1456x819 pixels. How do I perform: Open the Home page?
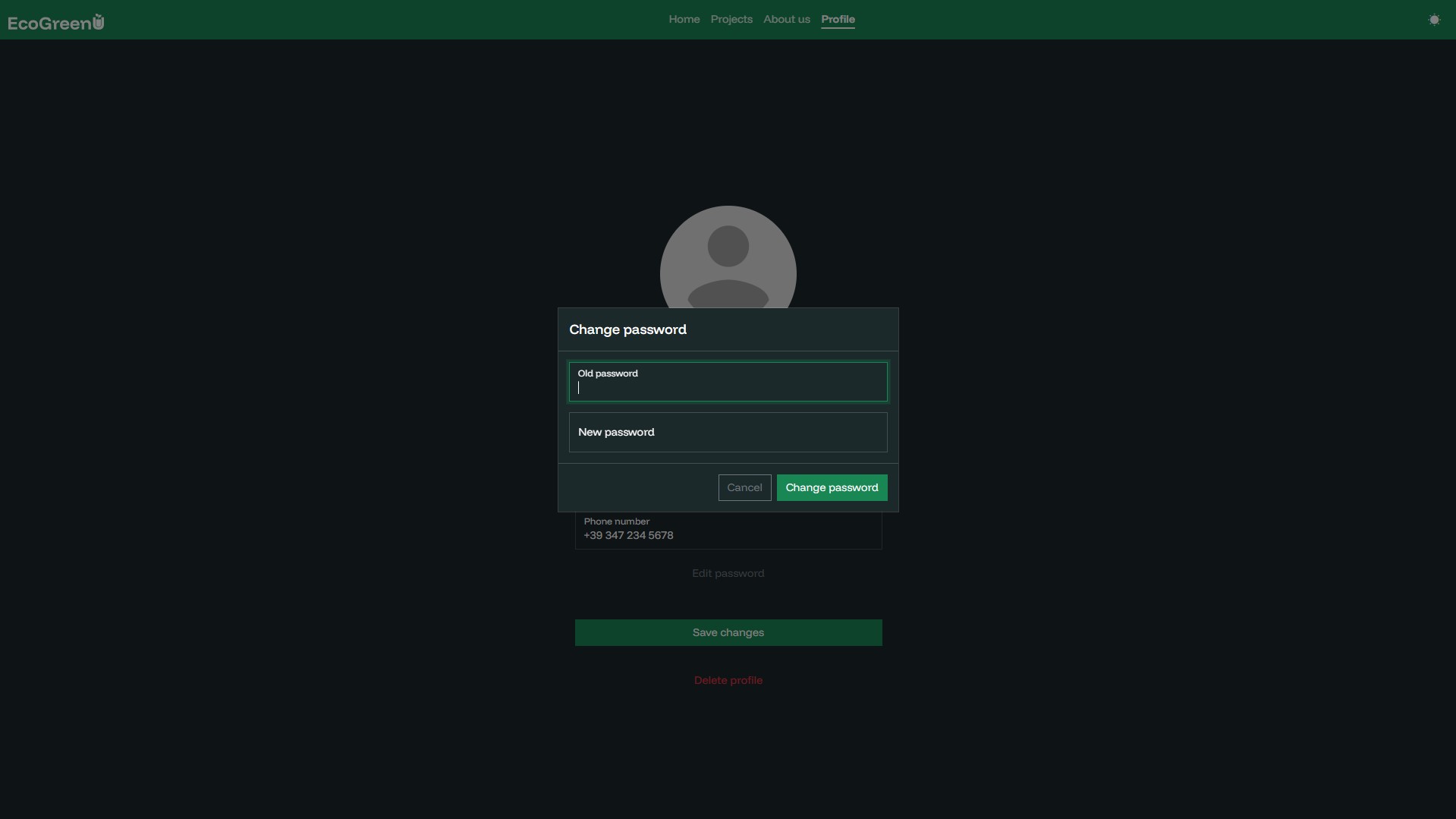[684, 19]
